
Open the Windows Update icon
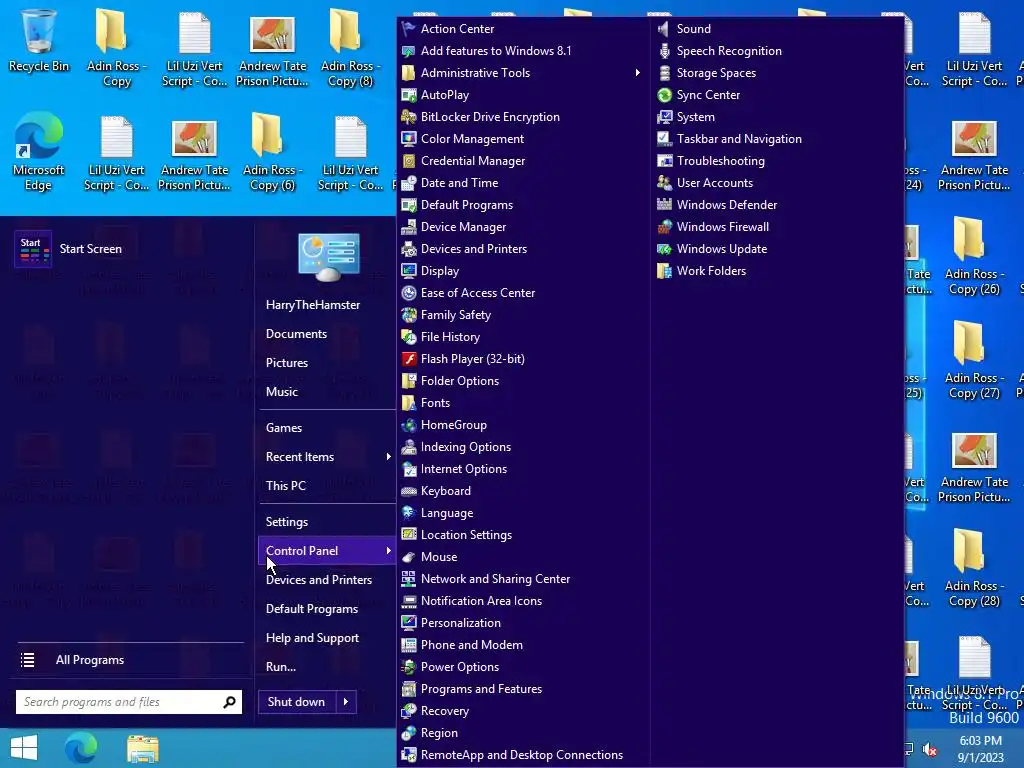pos(664,249)
